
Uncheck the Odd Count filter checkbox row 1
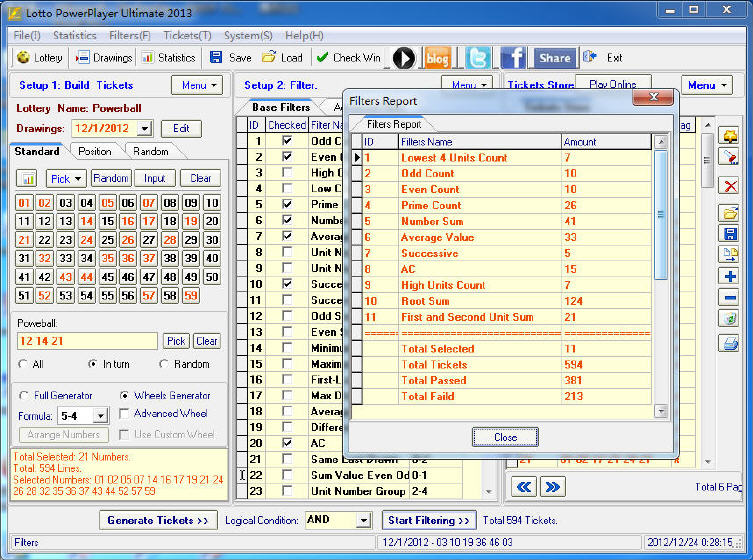(x=287, y=141)
